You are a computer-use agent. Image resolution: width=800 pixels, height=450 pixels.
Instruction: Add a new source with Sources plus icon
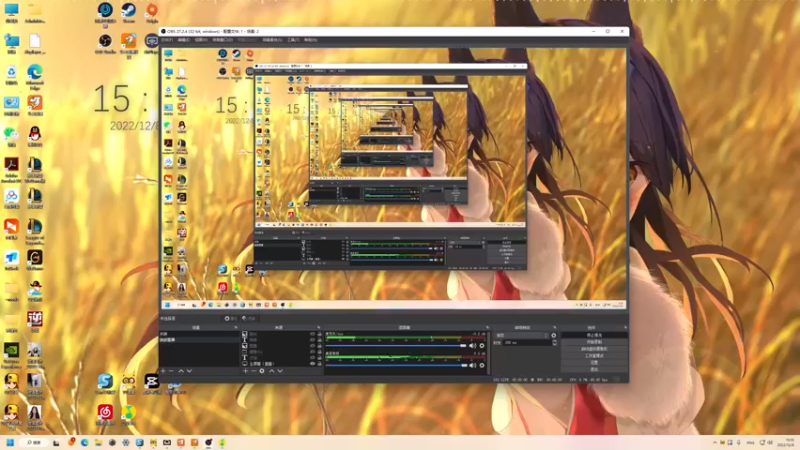(x=245, y=371)
